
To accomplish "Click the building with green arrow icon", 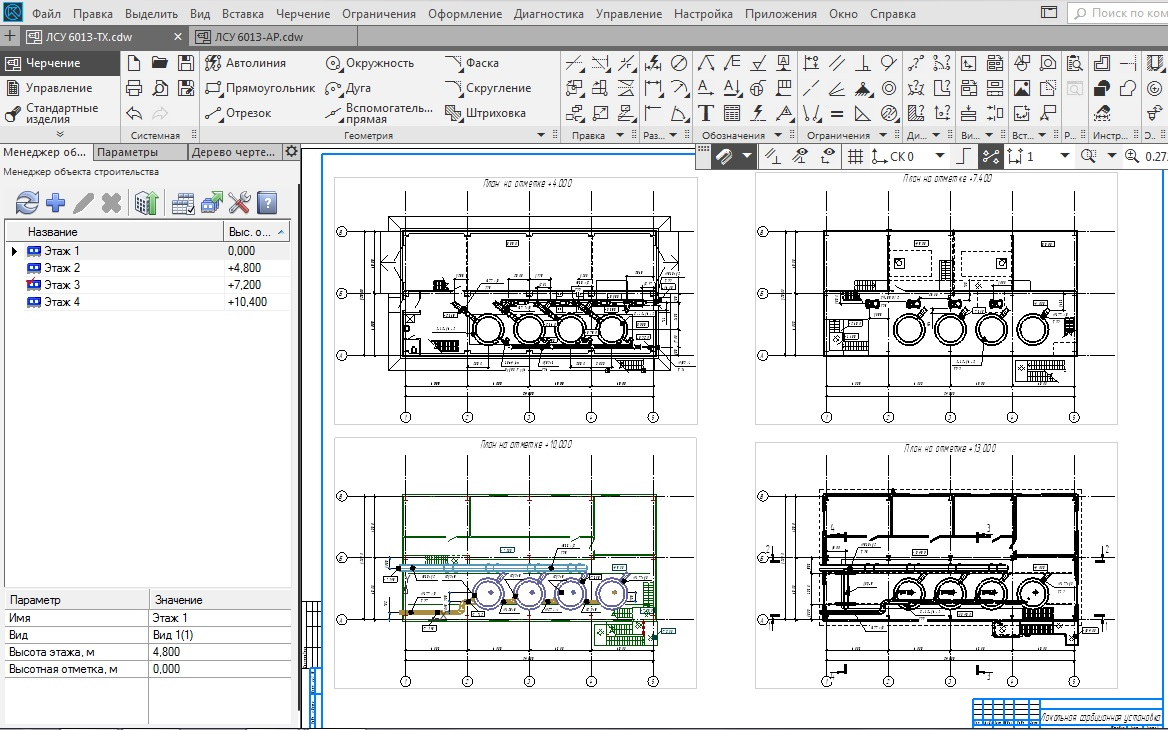I will tap(147, 203).
